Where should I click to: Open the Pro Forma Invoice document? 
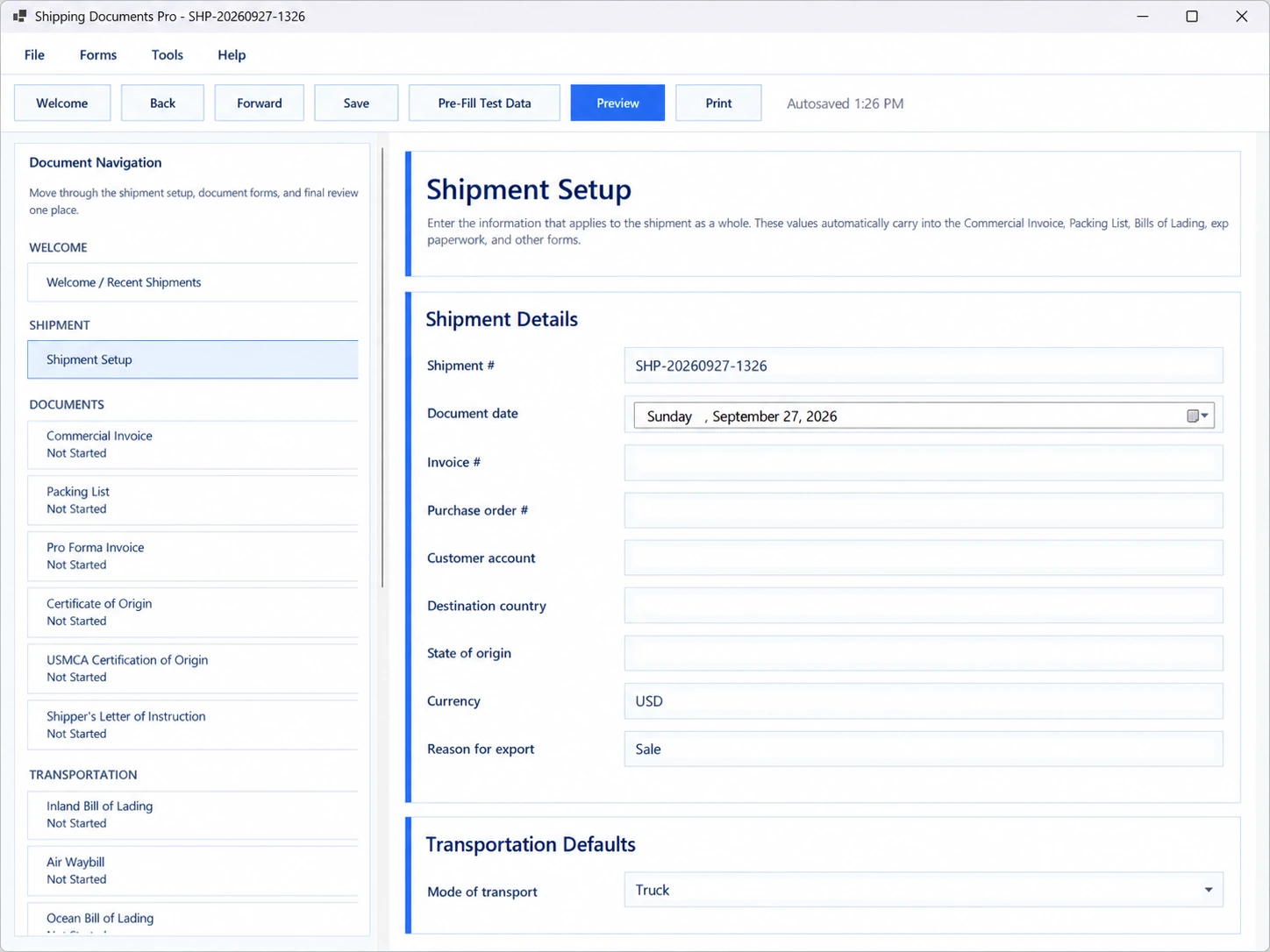(x=193, y=556)
